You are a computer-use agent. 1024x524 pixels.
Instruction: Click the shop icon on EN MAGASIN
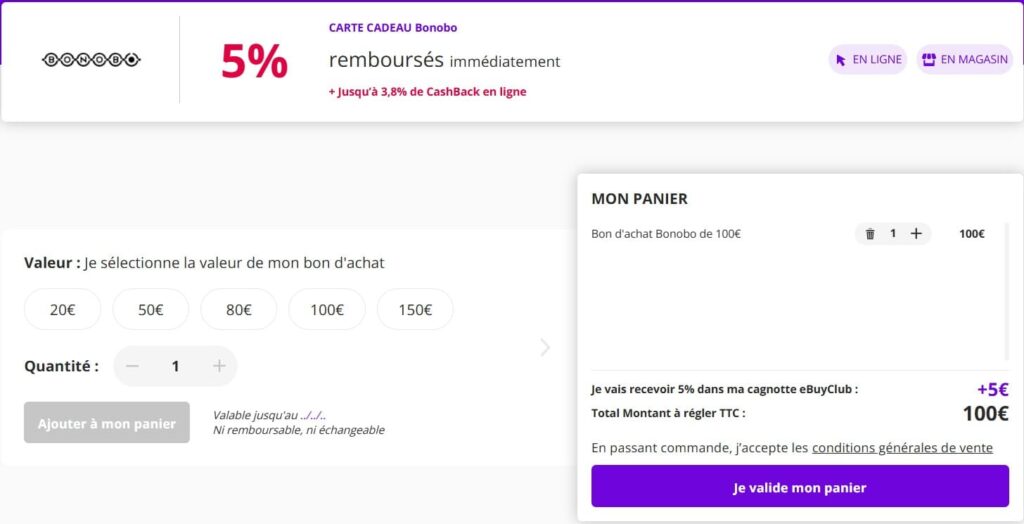tap(928, 60)
